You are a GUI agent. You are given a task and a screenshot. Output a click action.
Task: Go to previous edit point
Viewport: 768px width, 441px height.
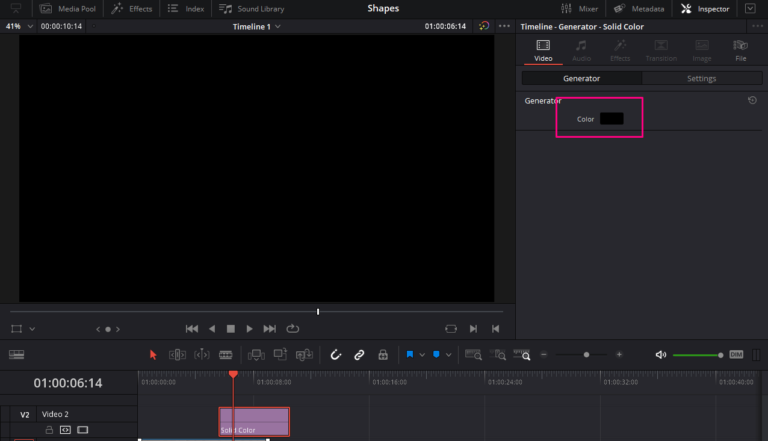click(x=496, y=329)
